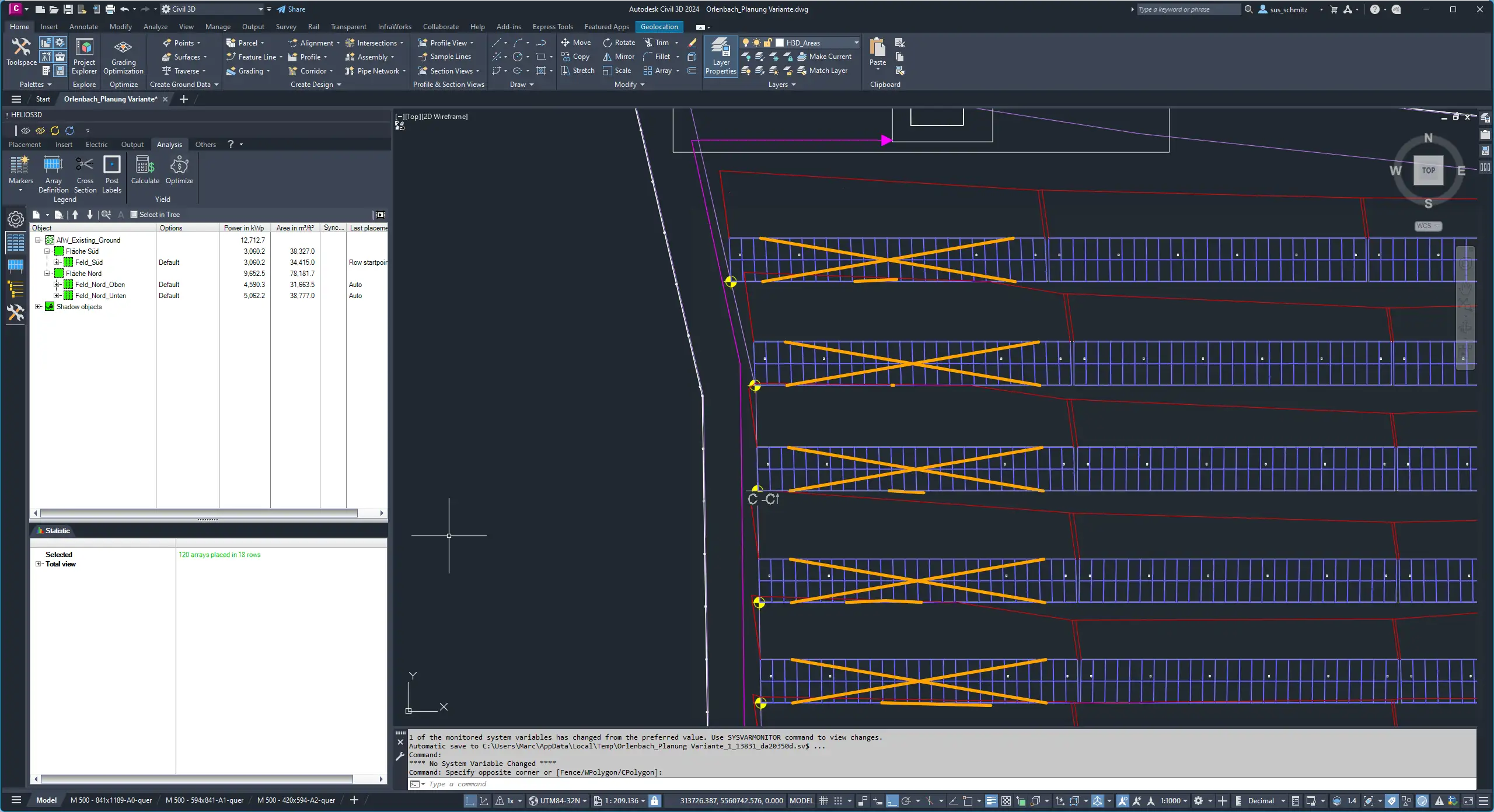Switch to the Placement tab
Screen dimensions: 1494x812
point(25,145)
